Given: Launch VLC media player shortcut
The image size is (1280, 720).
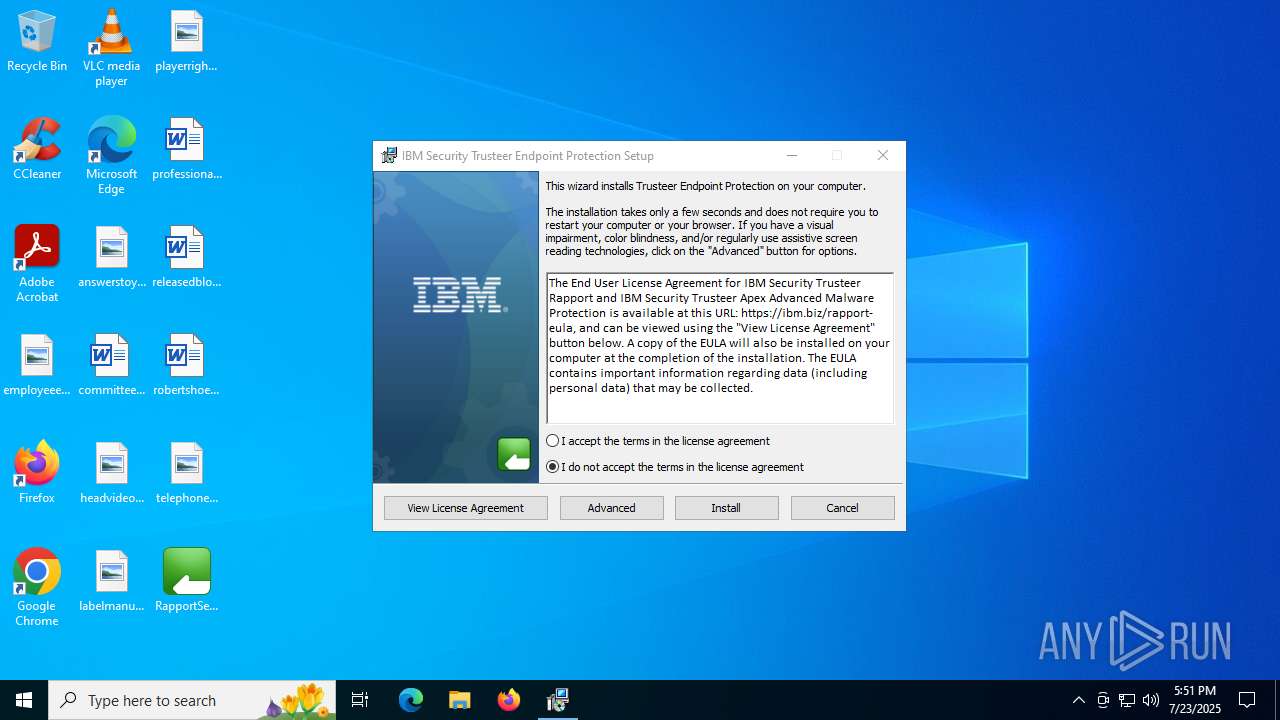Looking at the screenshot, I should 111,48.
